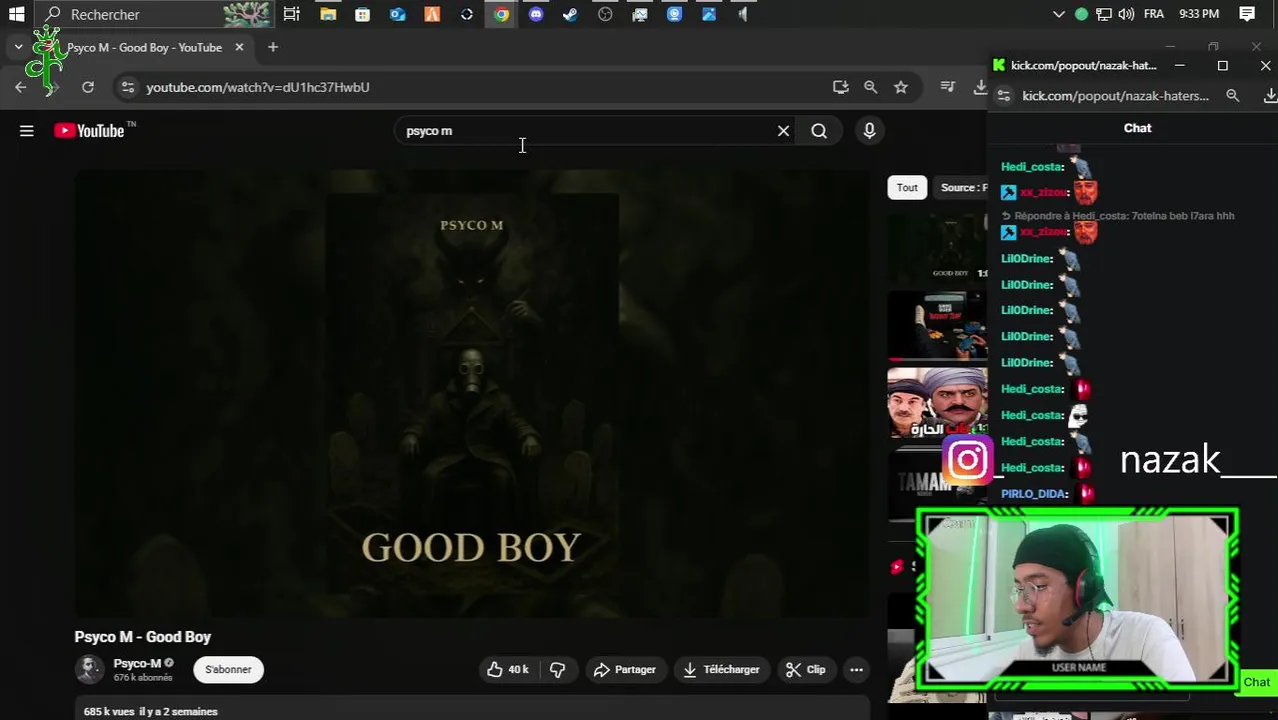Viewport: 1278px width, 720px height.
Task: Open the Good Boy suggested video thumbnail
Action: [937, 248]
